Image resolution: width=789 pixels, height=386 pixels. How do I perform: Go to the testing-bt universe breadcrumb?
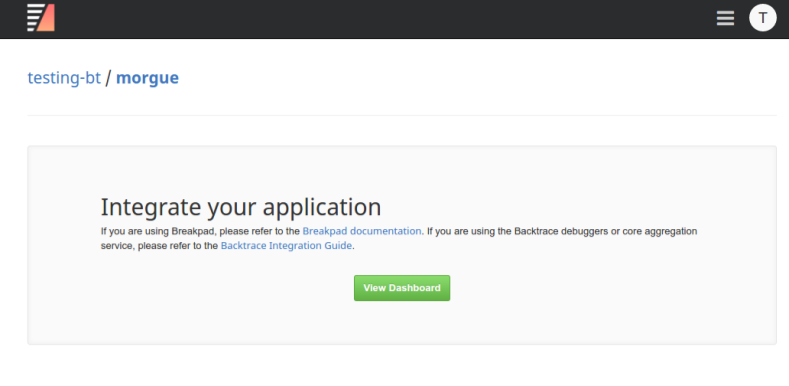pyautogui.click(x=64, y=78)
